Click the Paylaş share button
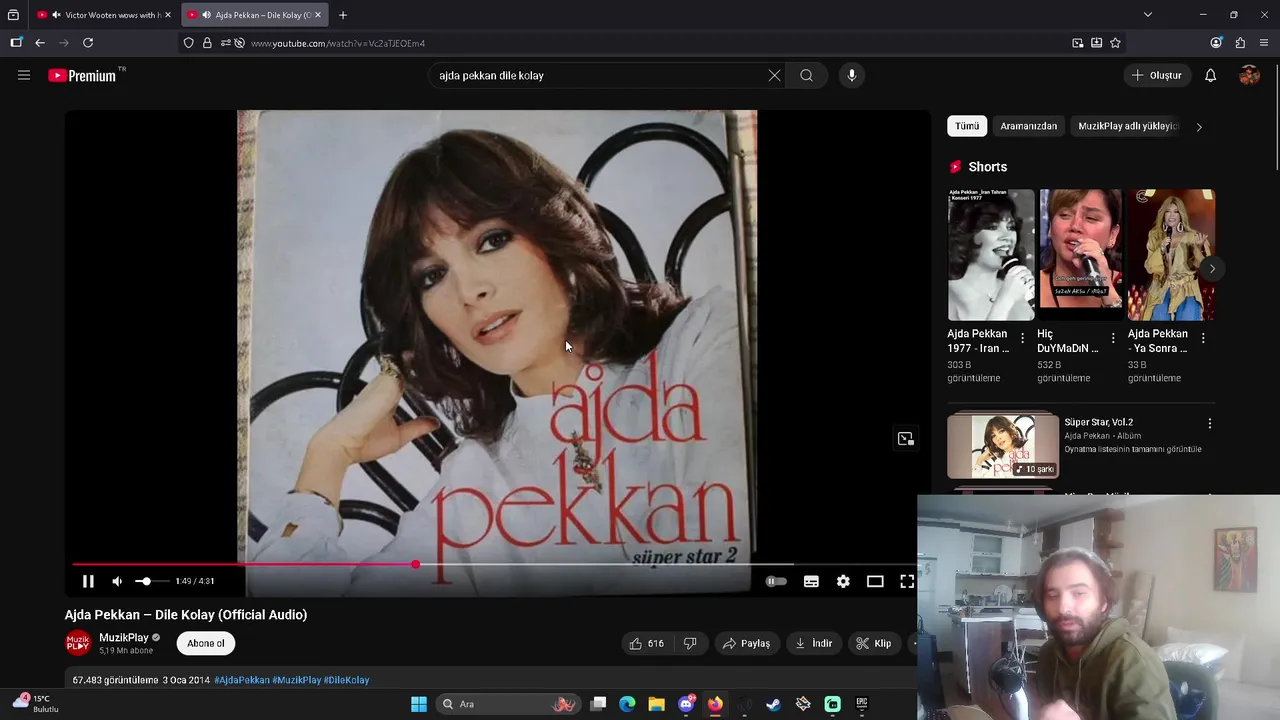The image size is (1280, 720). click(747, 643)
